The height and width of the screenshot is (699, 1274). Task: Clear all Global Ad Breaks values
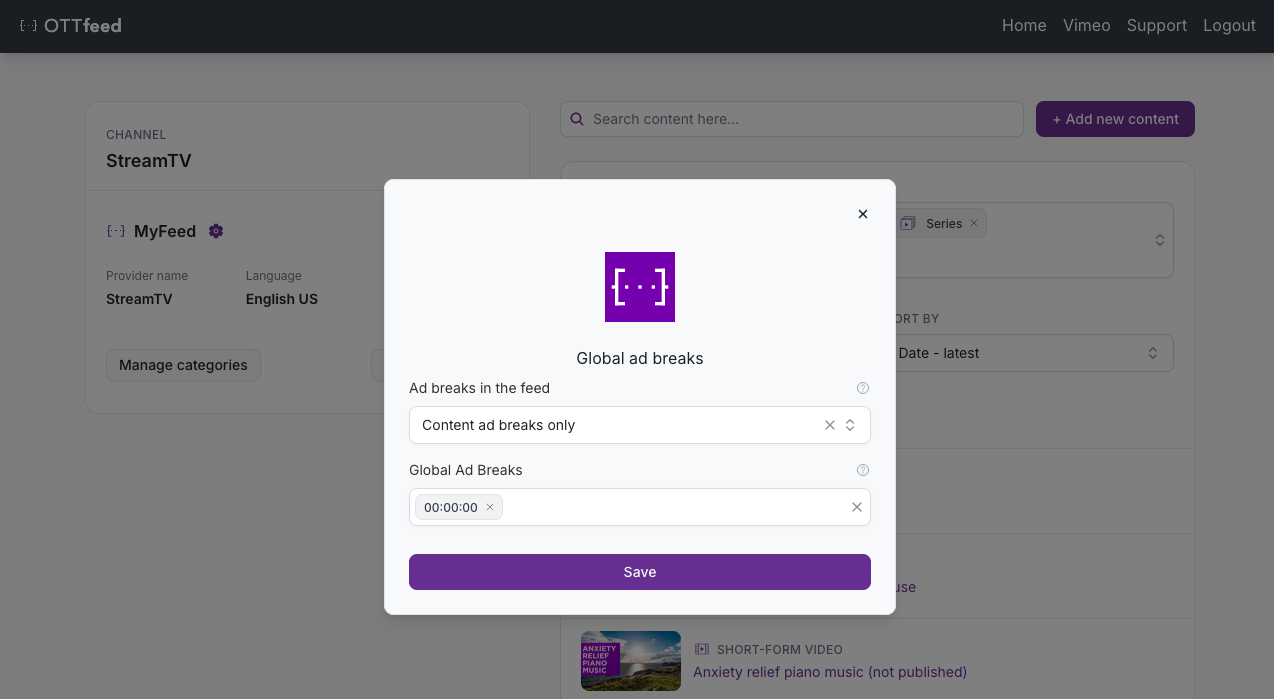(x=857, y=507)
